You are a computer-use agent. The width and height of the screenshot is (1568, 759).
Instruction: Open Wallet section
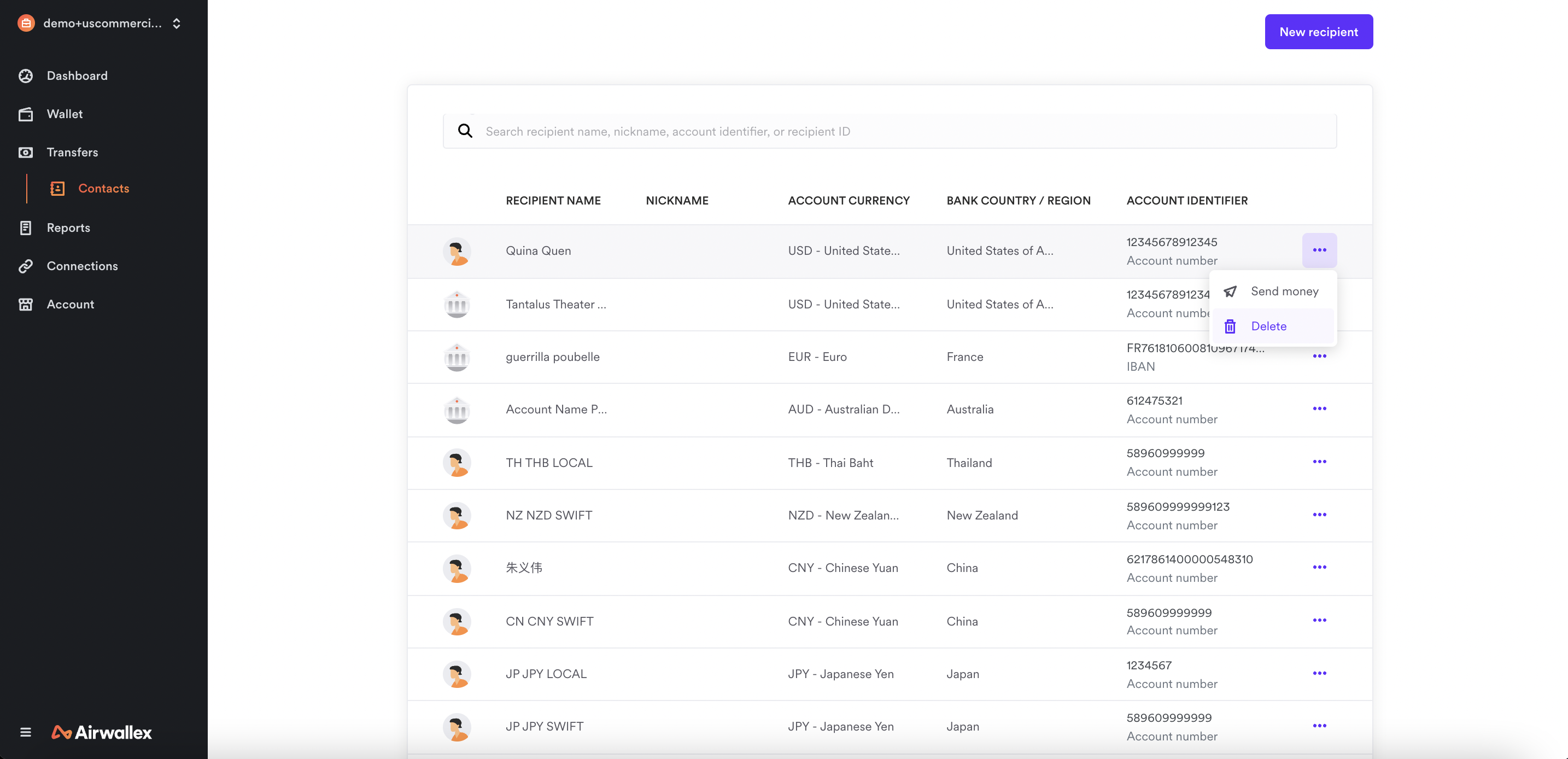[65, 114]
